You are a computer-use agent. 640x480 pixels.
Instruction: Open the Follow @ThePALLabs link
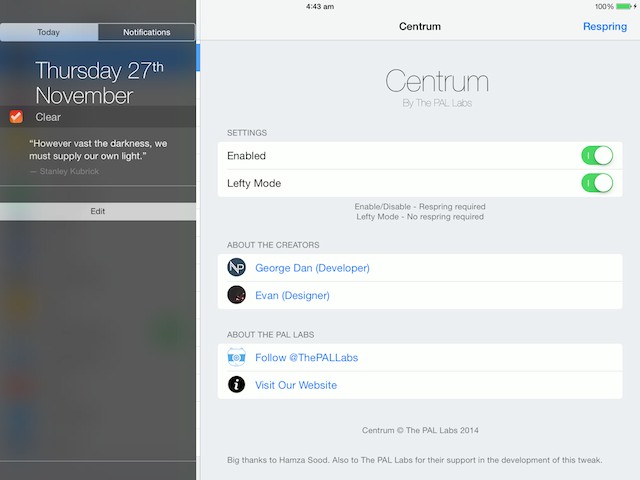point(307,358)
